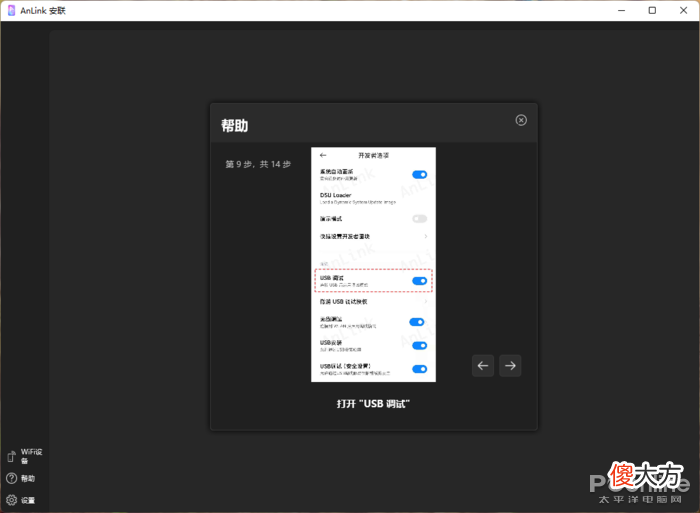The width and height of the screenshot is (700, 513).
Task: Click the 帮助 dialog title
Action: tap(234, 125)
